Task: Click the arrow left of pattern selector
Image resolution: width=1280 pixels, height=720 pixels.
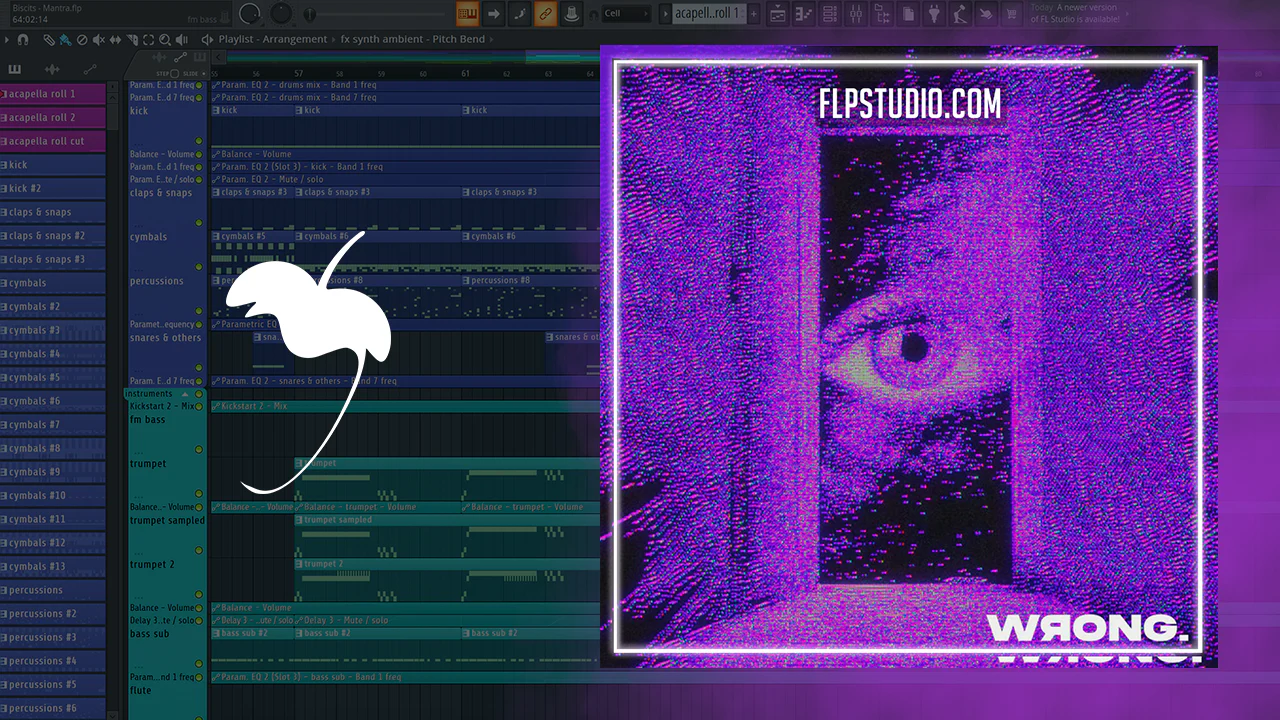Action: (x=664, y=14)
